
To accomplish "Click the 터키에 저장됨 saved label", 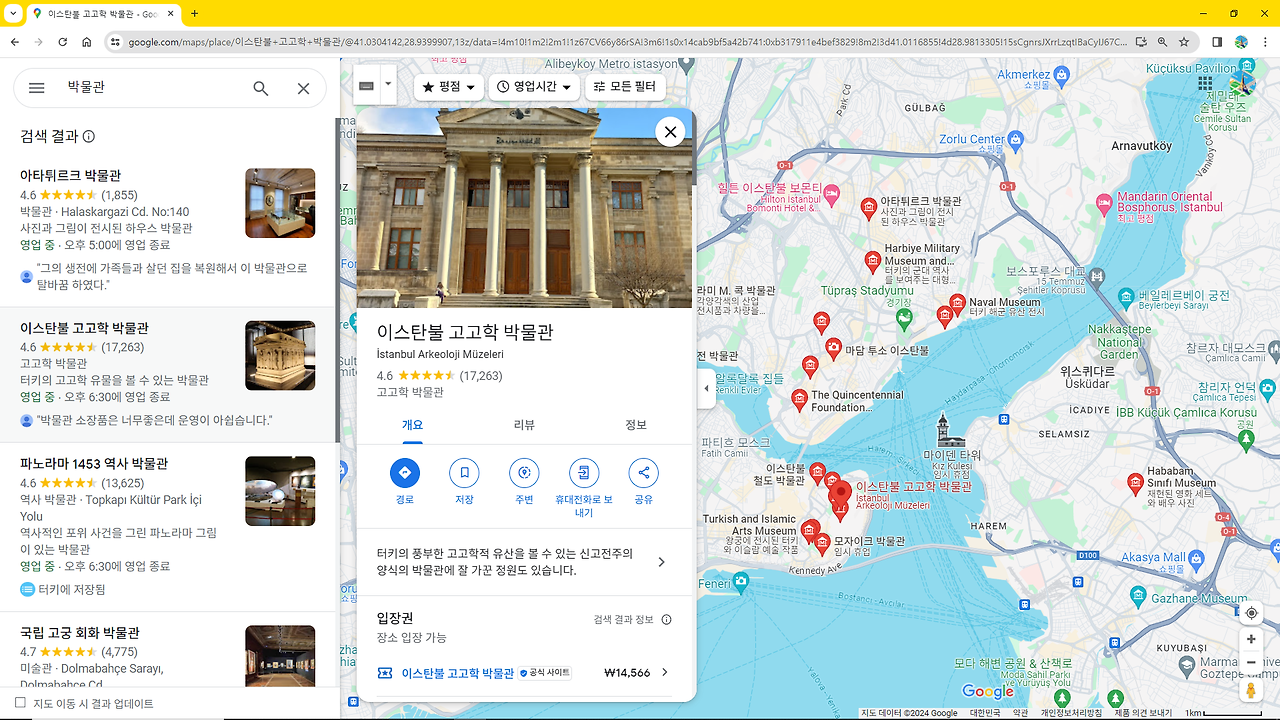I will (x=71, y=590).
